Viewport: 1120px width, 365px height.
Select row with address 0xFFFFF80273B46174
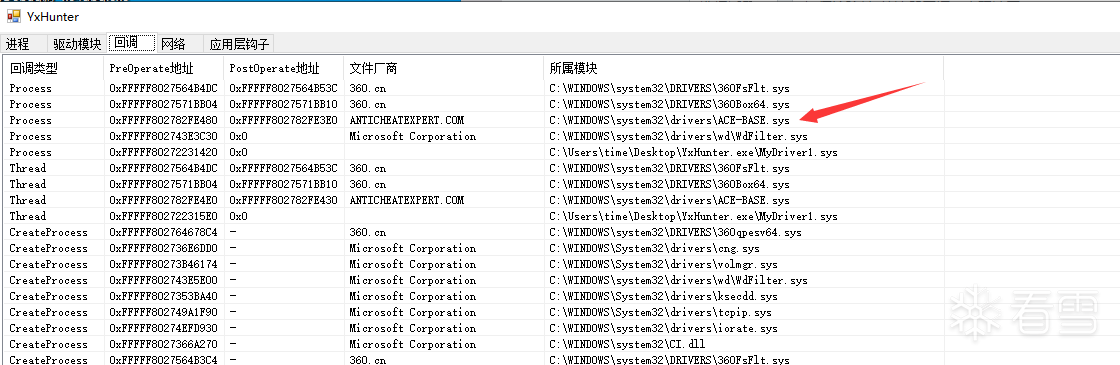pos(474,264)
